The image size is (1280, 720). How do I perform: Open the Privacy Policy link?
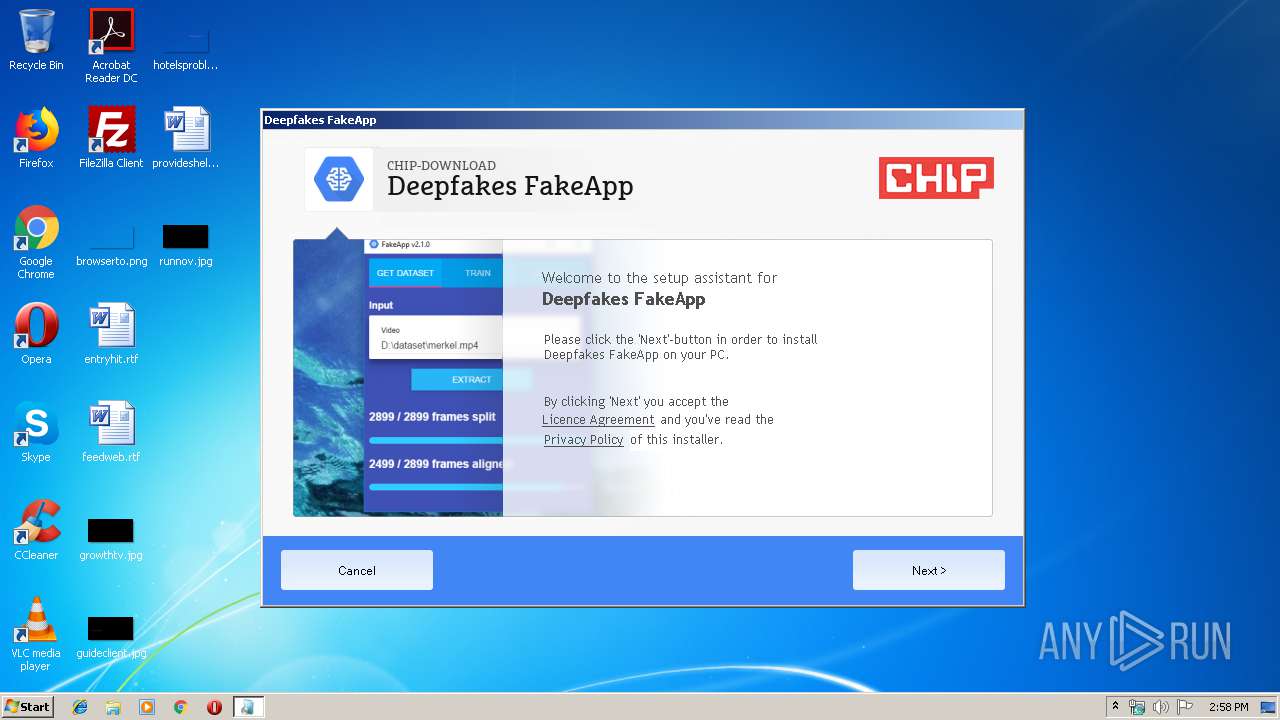pos(584,440)
